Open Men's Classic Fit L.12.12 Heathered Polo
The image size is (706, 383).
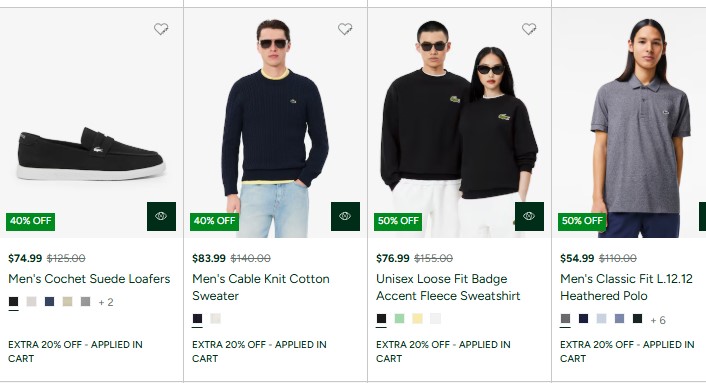626,287
